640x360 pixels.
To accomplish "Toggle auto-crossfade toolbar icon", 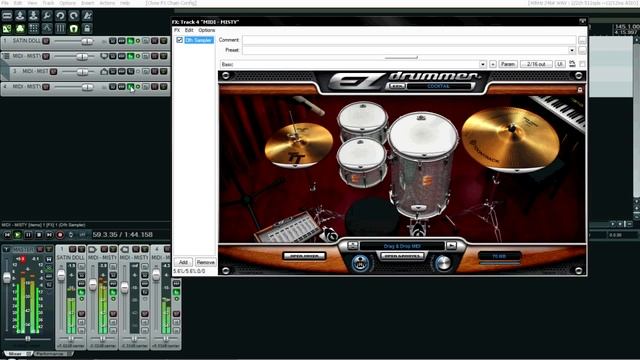I will point(7,29).
